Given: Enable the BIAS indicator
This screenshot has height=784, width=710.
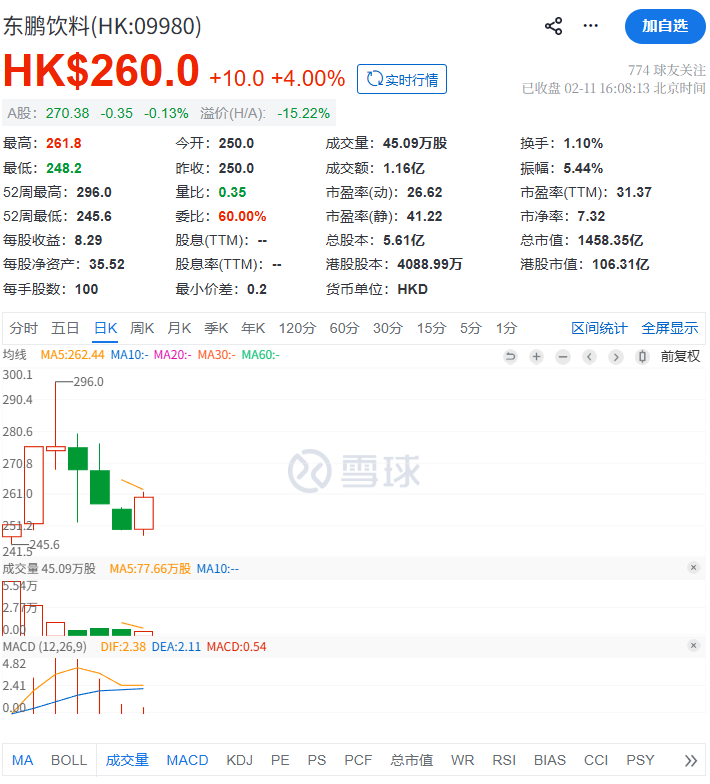Looking at the screenshot, I should click(x=550, y=760).
